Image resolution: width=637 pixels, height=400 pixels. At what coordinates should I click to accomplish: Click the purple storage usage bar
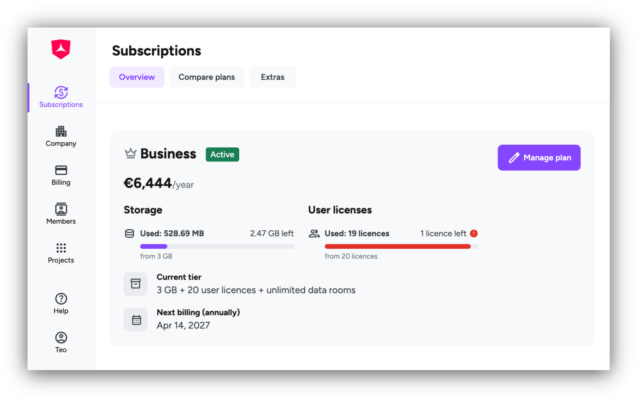pyautogui.click(x=154, y=246)
